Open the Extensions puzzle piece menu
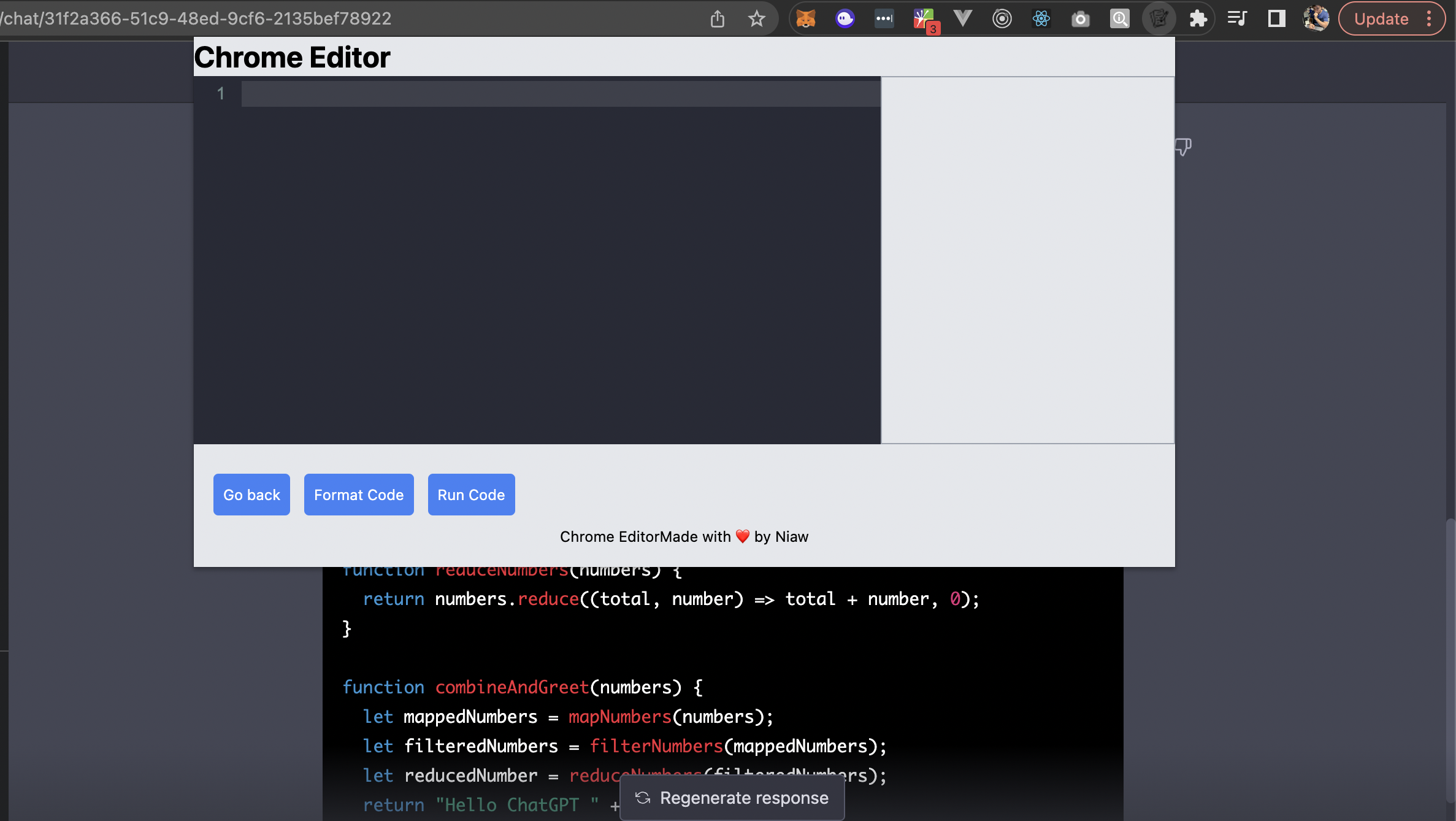This screenshot has width=1456, height=821. click(1198, 18)
